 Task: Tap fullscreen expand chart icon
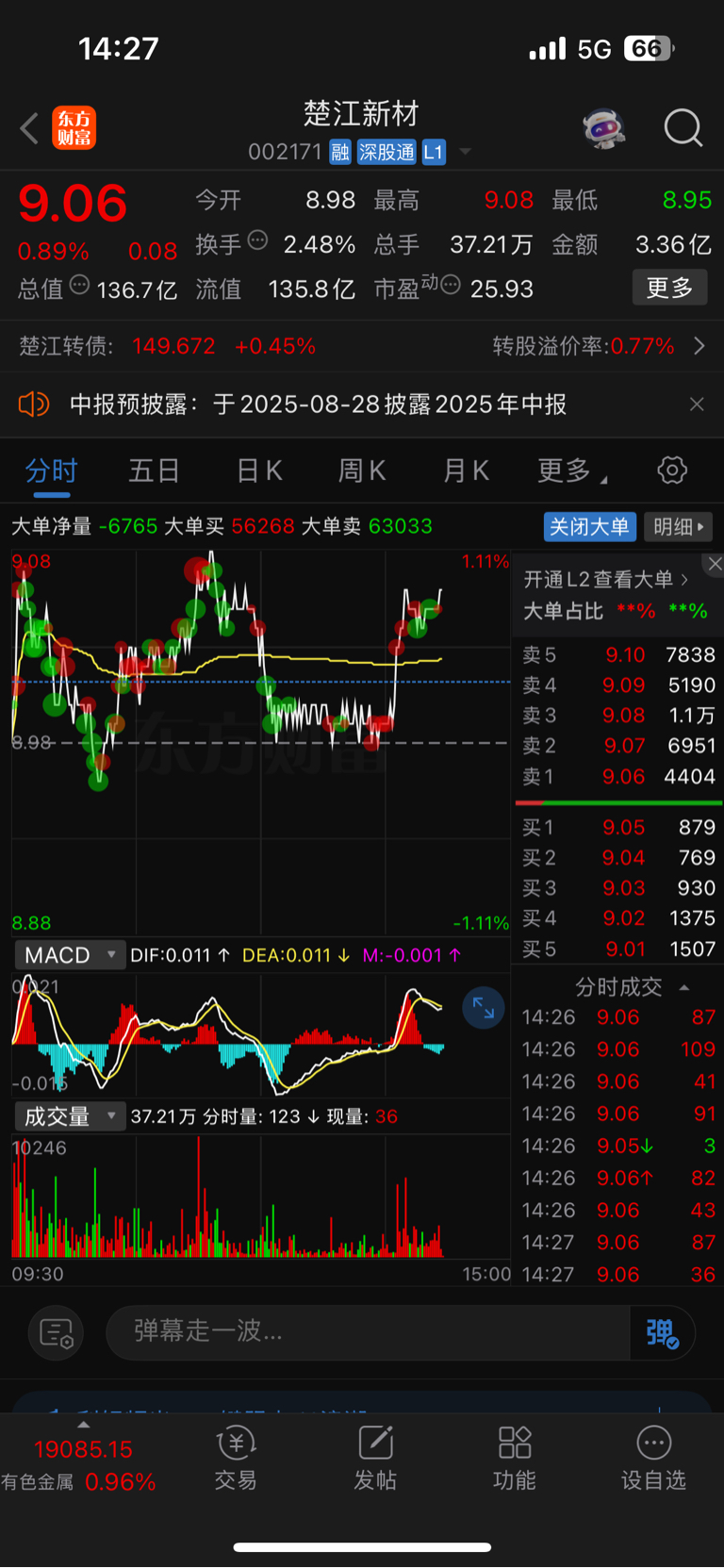pos(483,1008)
